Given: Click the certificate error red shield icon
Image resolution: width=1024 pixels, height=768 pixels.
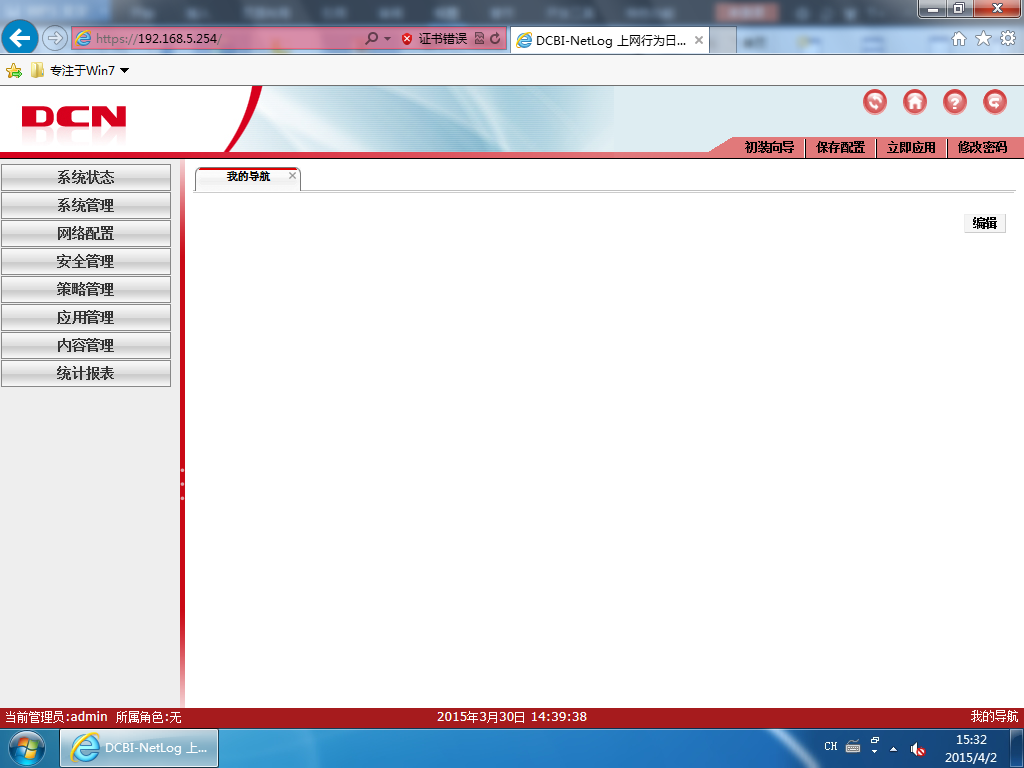Looking at the screenshot, I should tap(407, 39).
